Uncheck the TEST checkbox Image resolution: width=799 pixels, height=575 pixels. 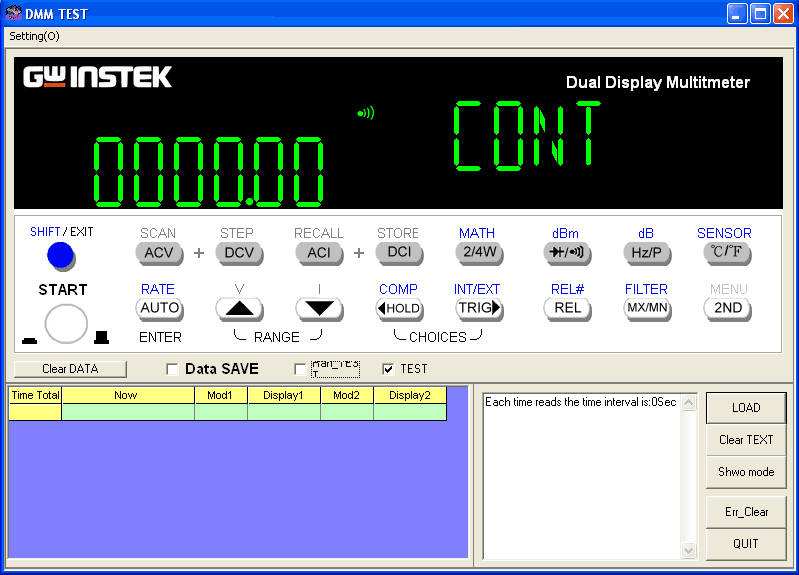388,369
